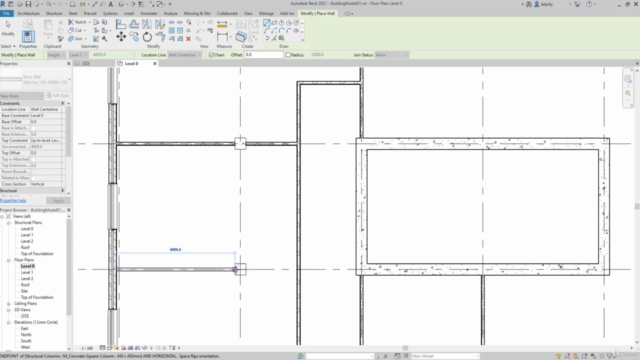The height and width of the screenshot is (360, 640).
Task: Click the Offset input field
Action: click(x=264, y=55)
